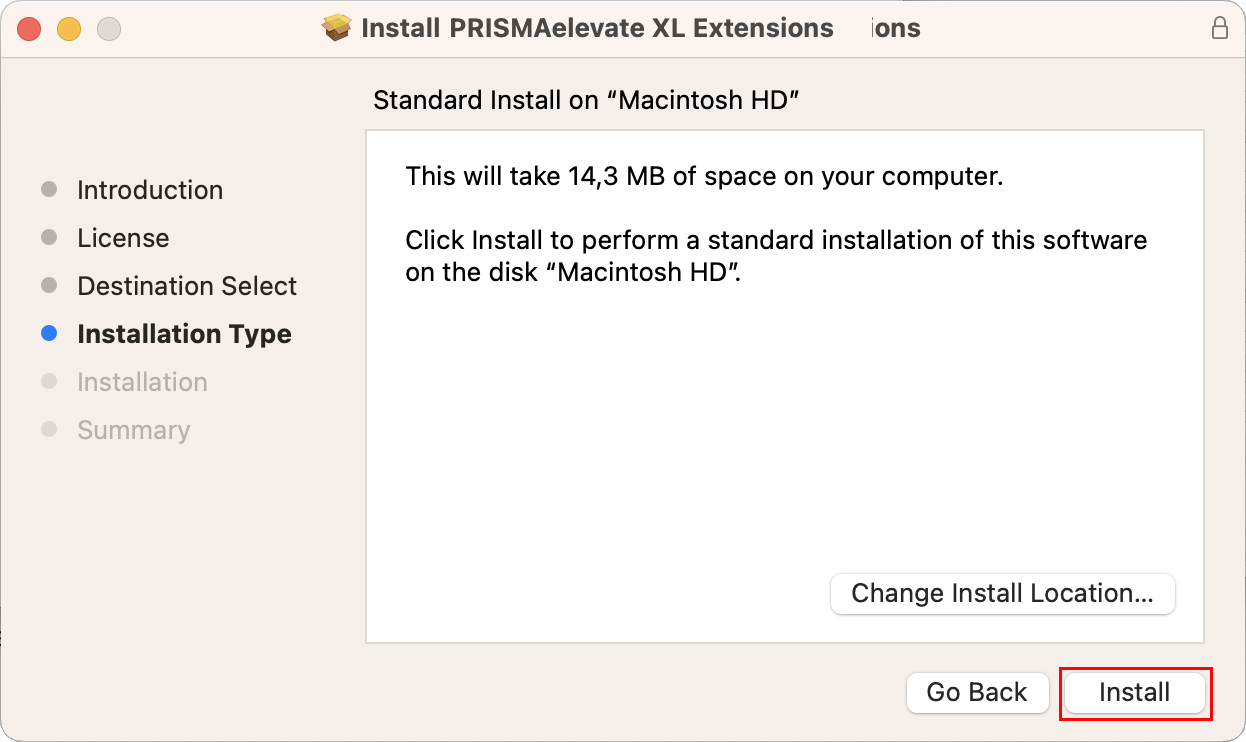Viewport: 1246px width, 742px height.
Task: Close the installer with red button
Action: tap(29, 29)
